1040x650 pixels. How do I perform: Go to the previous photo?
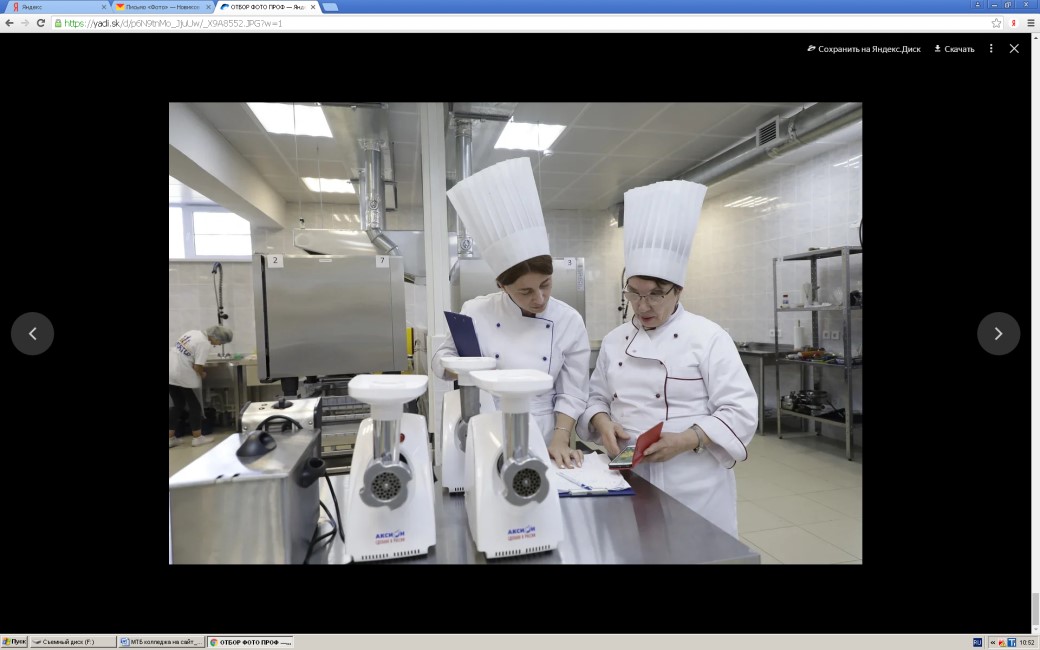[x=32, y=334]
